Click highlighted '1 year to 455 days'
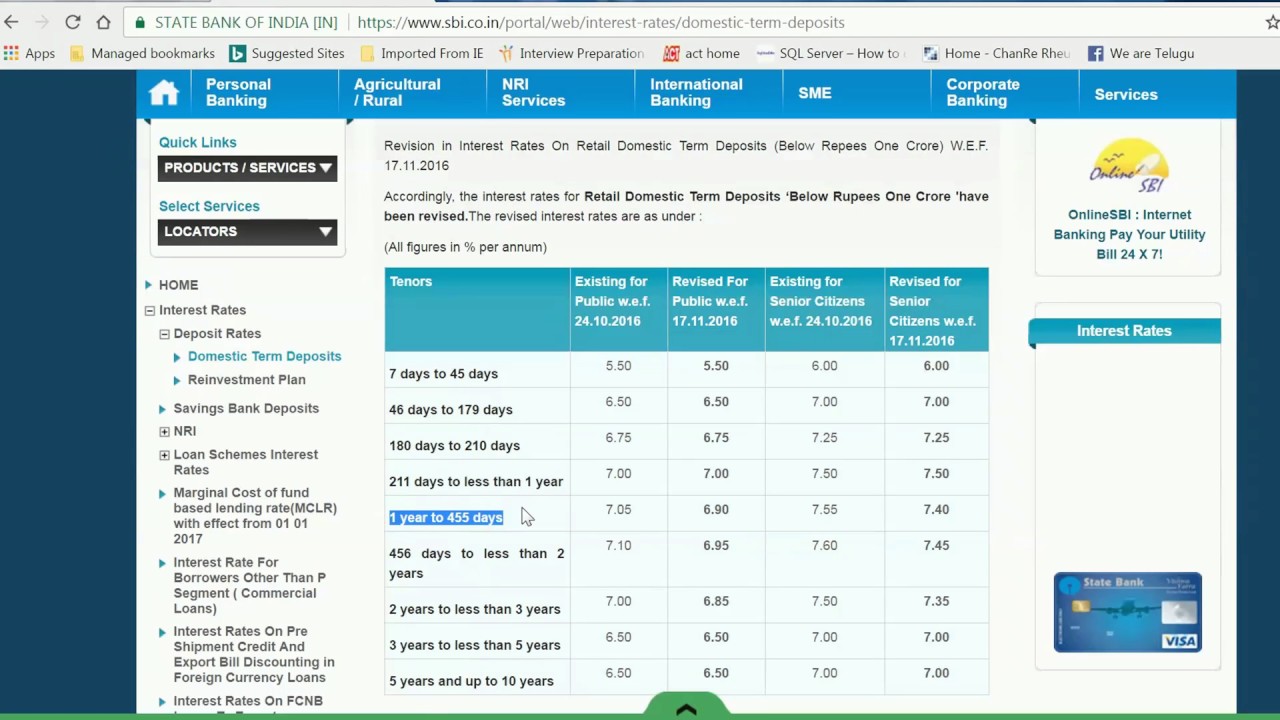This screenshot has width=1280, height=720. (x=446, y=518)
